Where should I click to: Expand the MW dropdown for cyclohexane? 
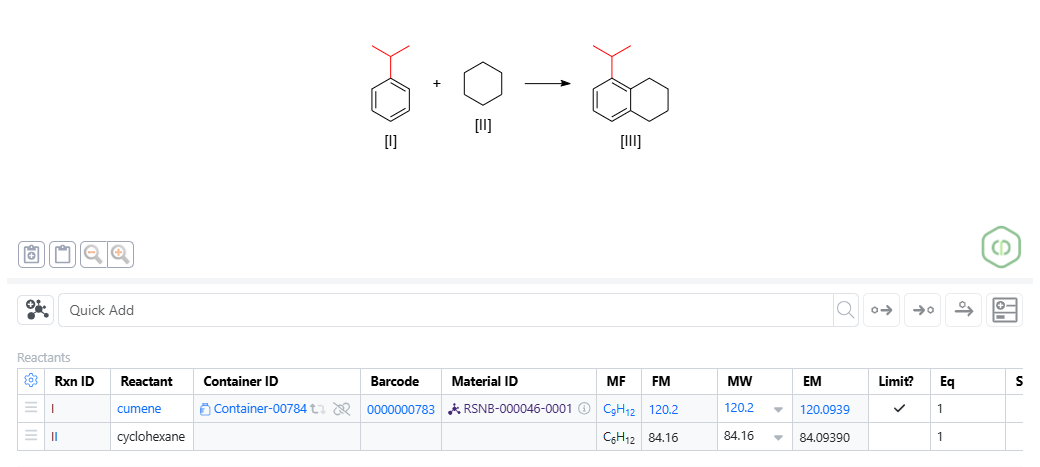click(x=778, y=437)
